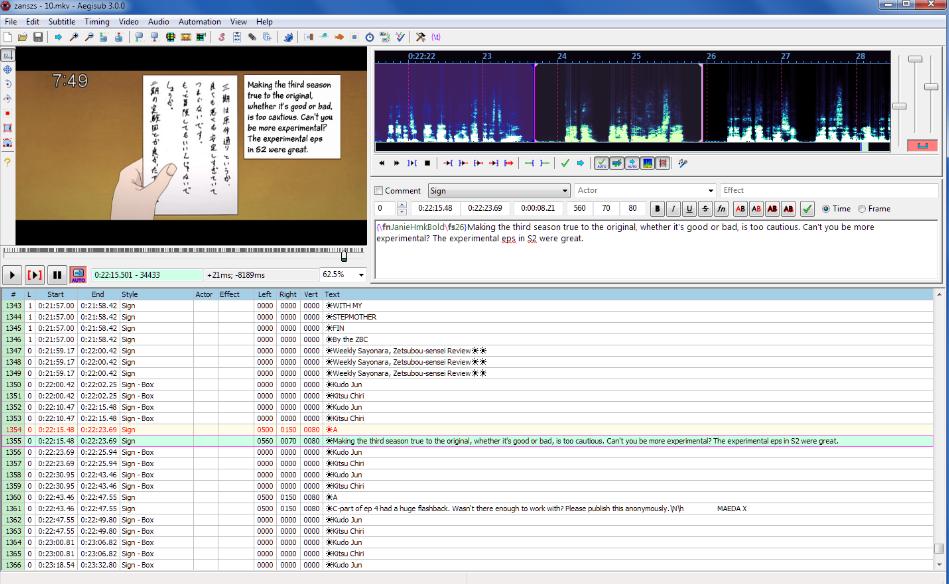Viewport: 949px width, 584px height.
Task: Open the Sign style dropdown
Action: (500, 190)
